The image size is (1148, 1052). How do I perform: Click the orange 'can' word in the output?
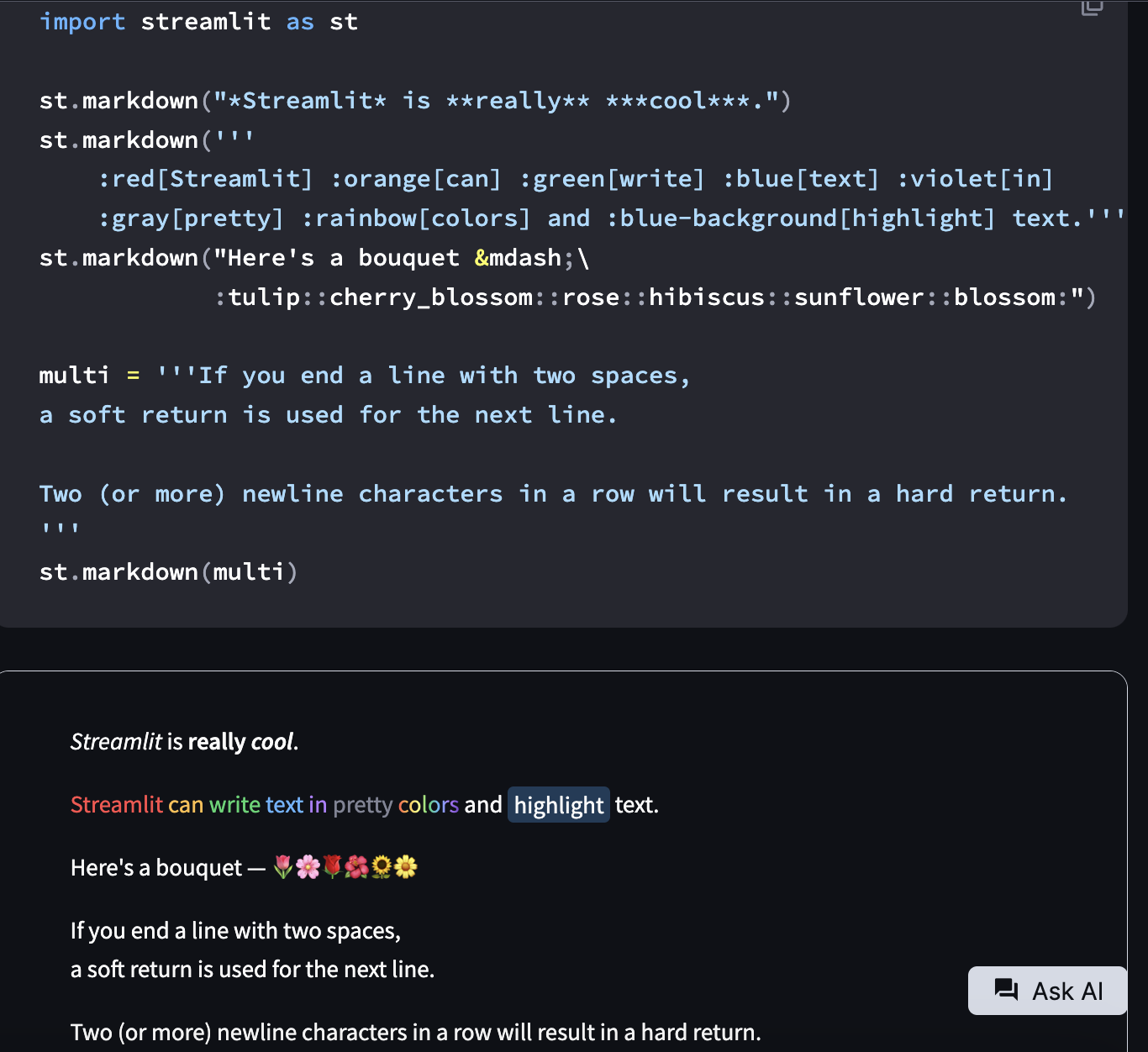186,805
